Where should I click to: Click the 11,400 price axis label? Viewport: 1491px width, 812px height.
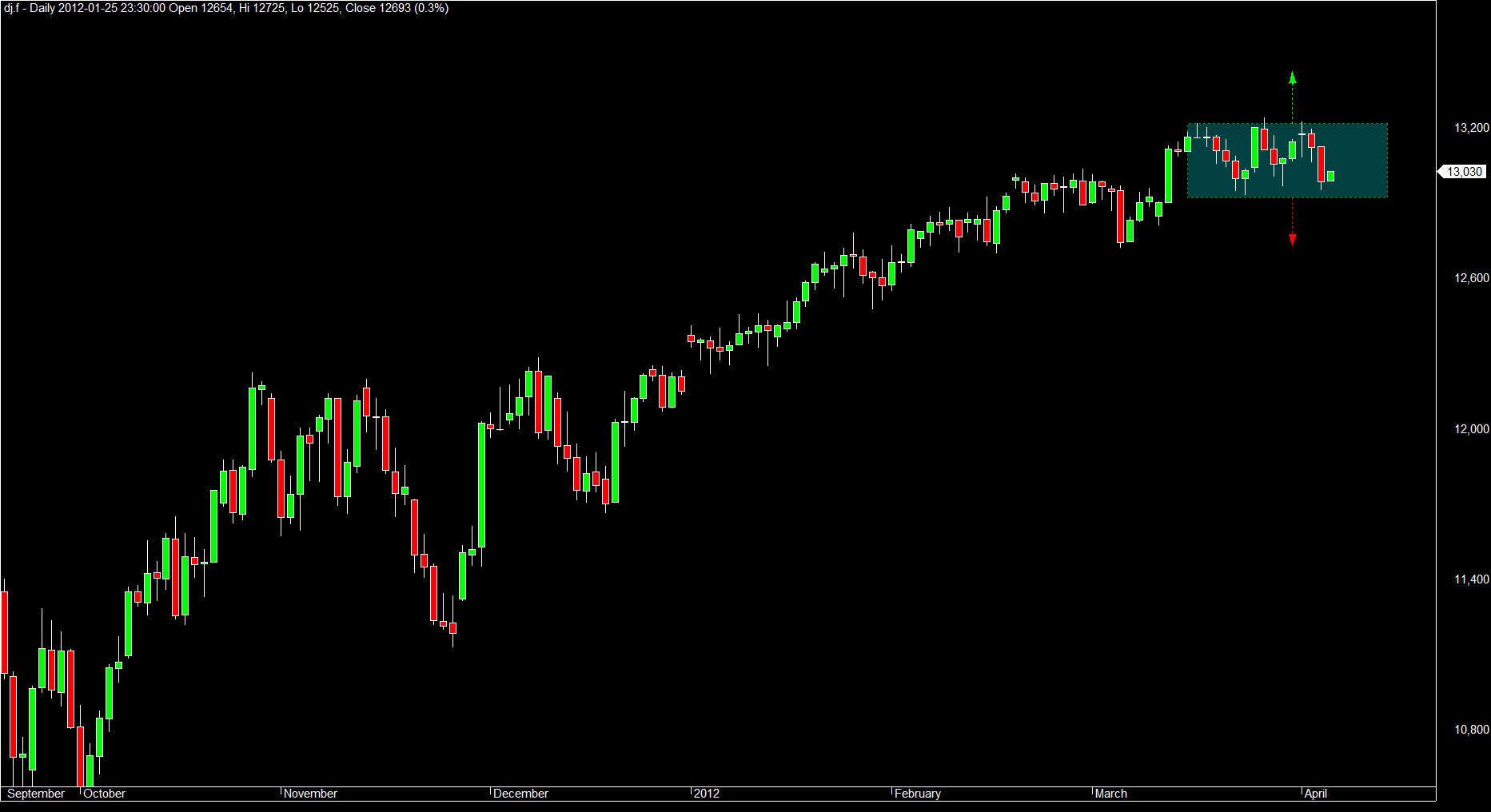[x=1472, y=579]
